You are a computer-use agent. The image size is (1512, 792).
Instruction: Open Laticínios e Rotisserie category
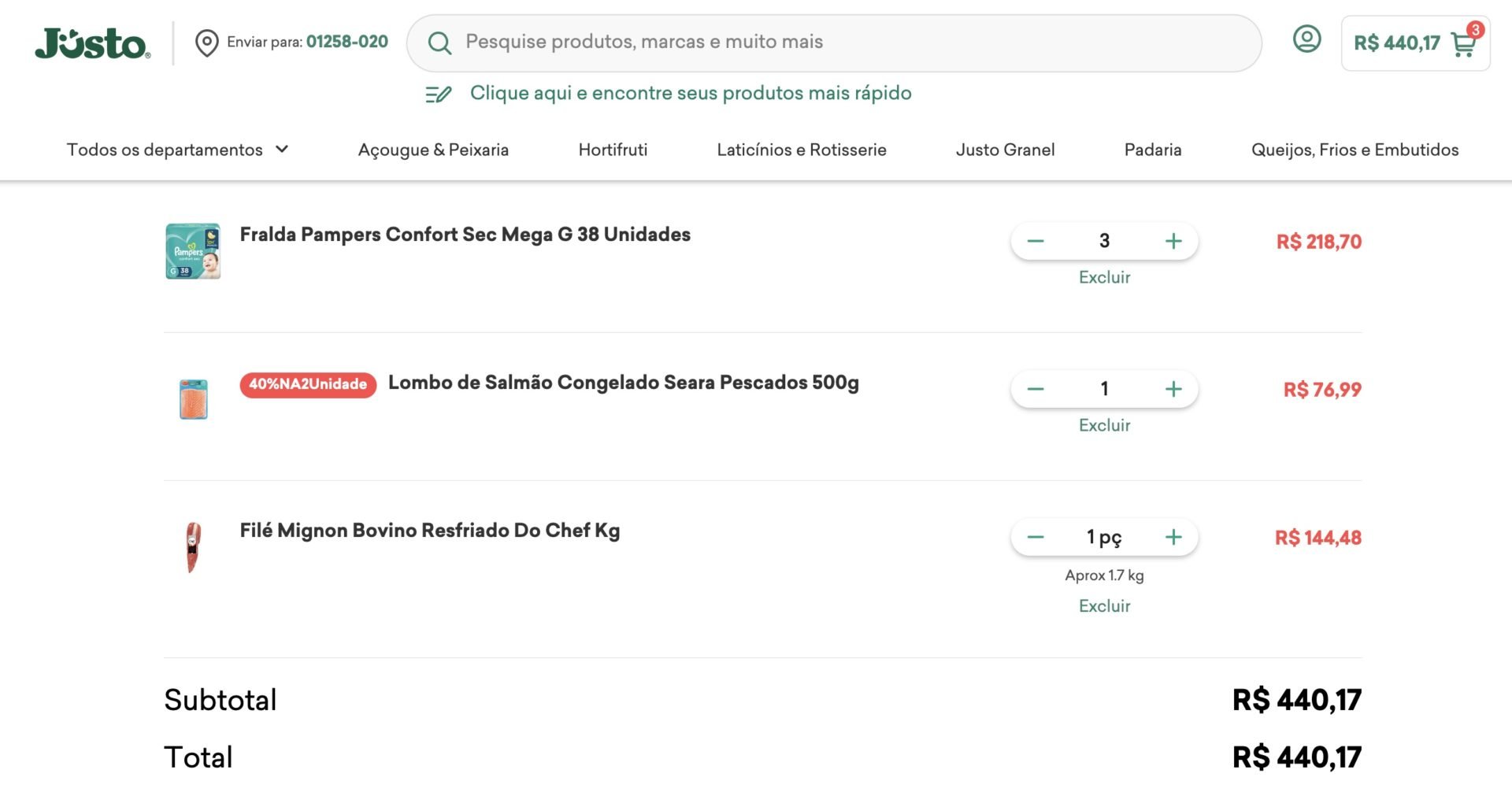[802, 150]
